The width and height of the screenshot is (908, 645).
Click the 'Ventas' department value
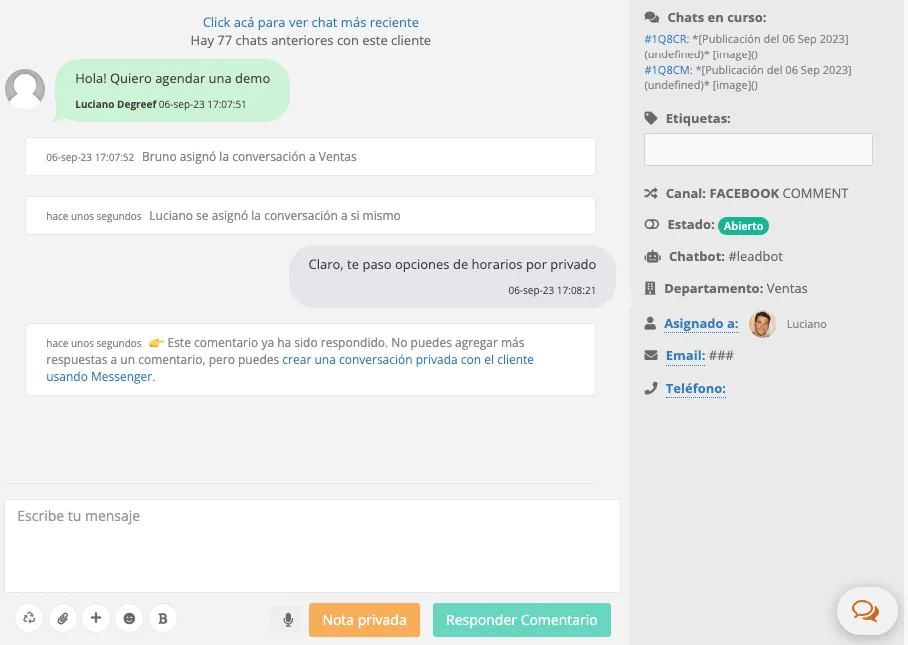(x=787, y=288)
